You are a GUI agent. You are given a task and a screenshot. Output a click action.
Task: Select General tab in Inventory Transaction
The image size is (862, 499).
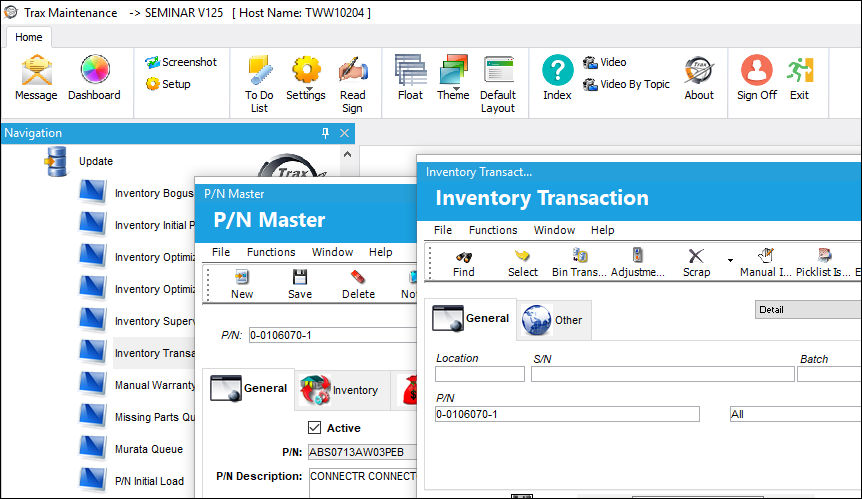[x=471, y=319]
